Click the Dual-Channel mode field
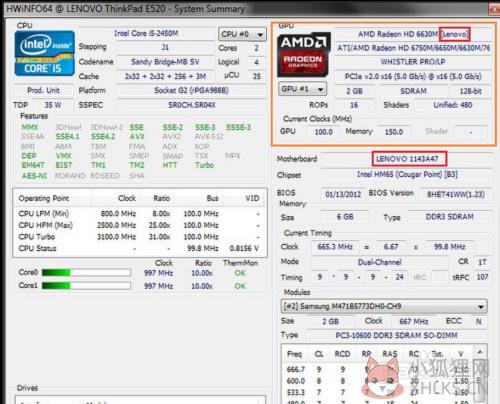Screen dimensions: 500x404 (380, 262)
